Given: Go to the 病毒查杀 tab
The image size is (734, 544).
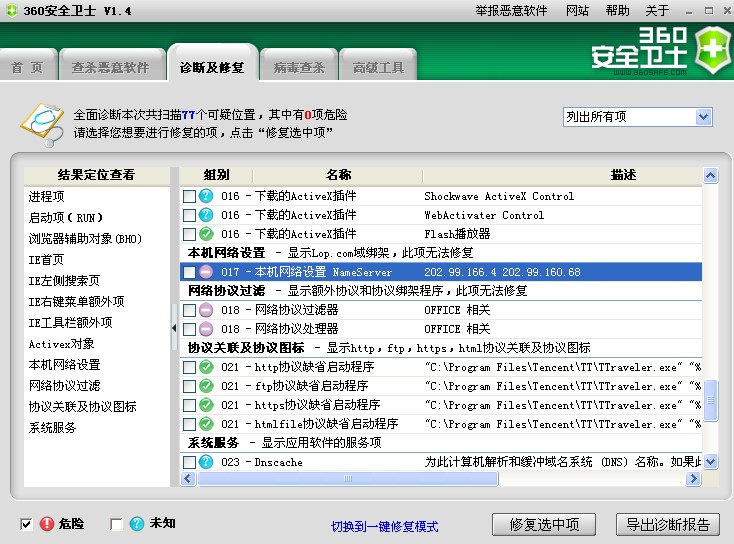Looking at the screenshot, I should [x=299, y=67].
